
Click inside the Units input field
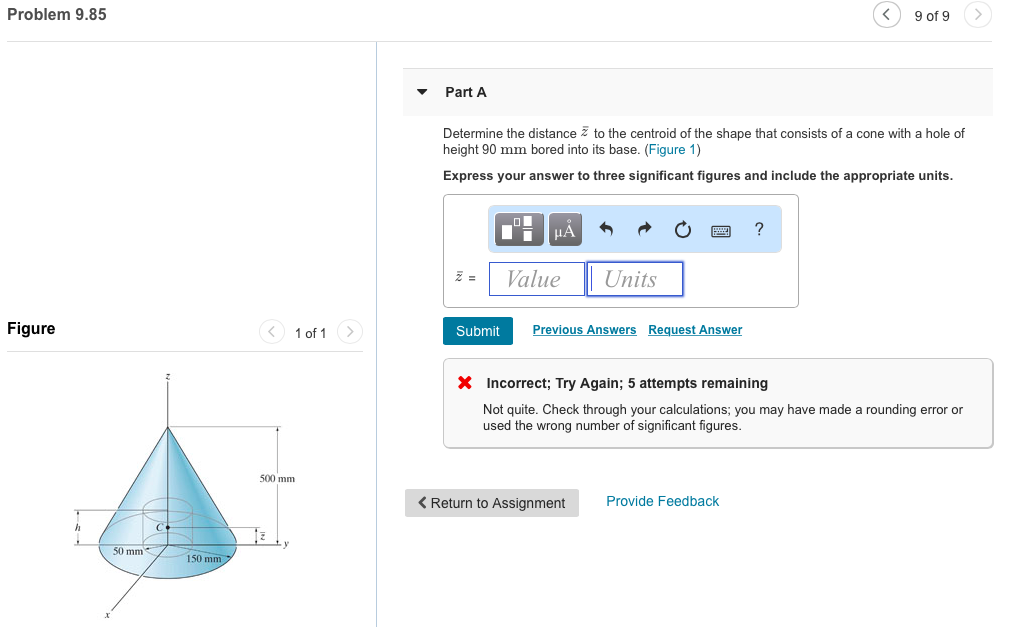tap(634, 278)
